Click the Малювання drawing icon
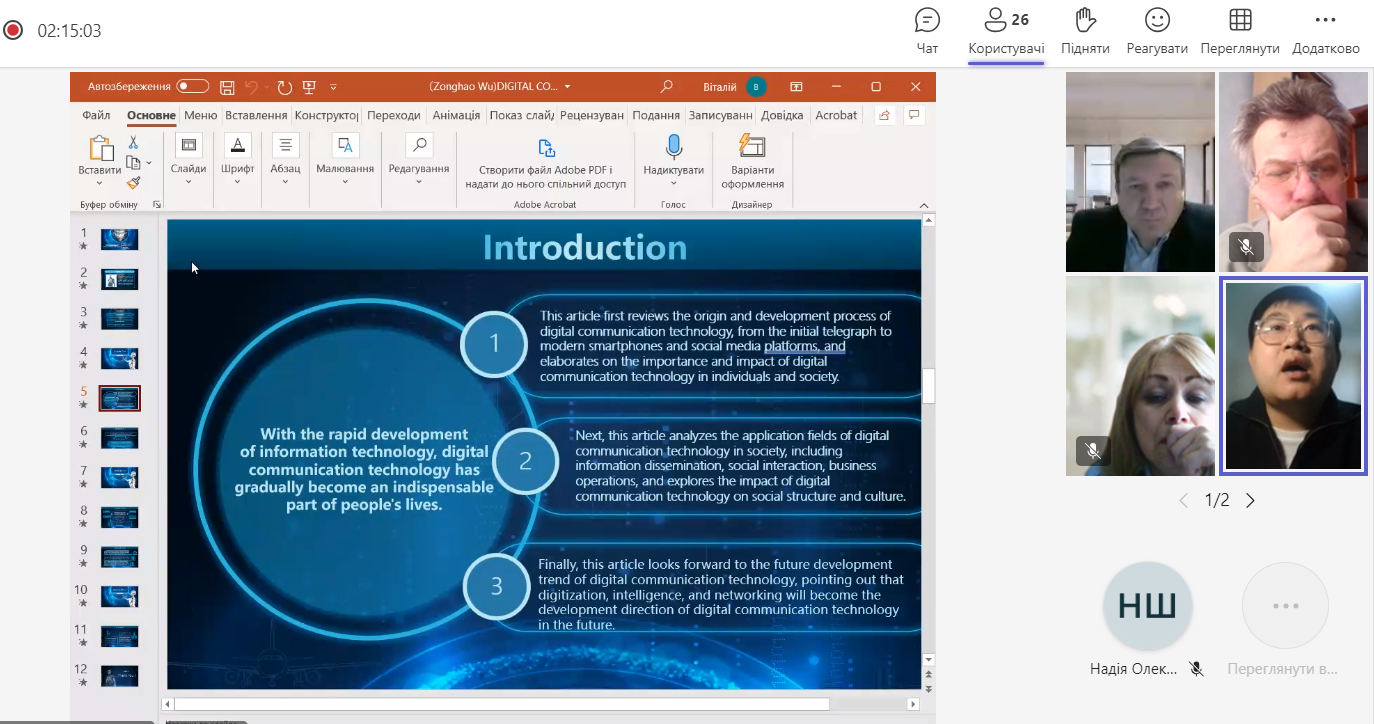 pos(345,145)
